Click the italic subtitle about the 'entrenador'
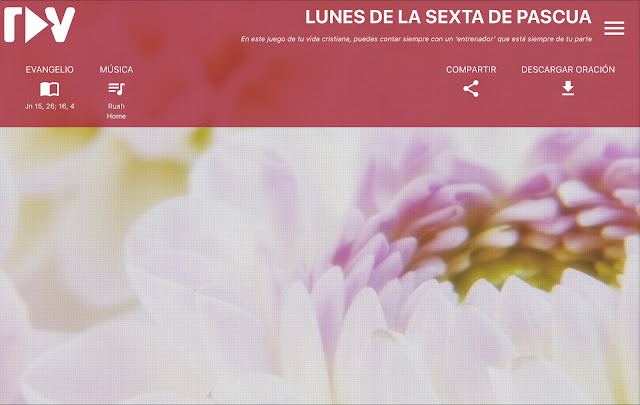Viewport: 640px width, 405px height. point(416,39)
